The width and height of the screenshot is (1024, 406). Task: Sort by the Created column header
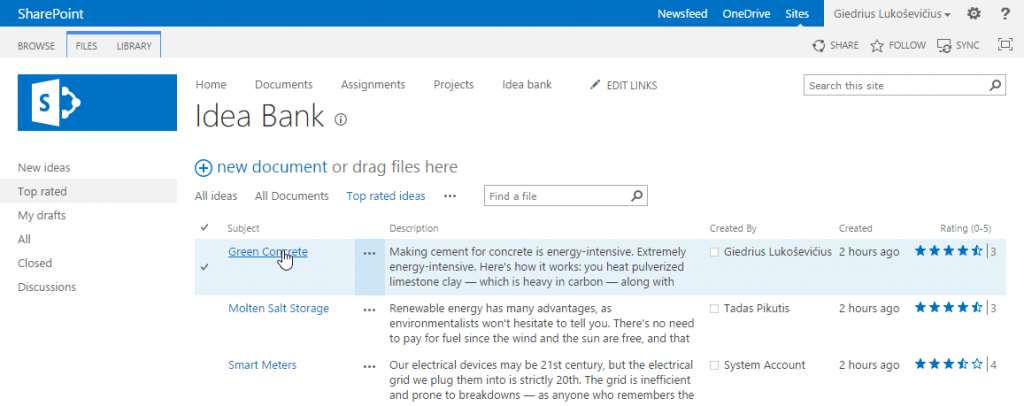(x=856, y=228)
